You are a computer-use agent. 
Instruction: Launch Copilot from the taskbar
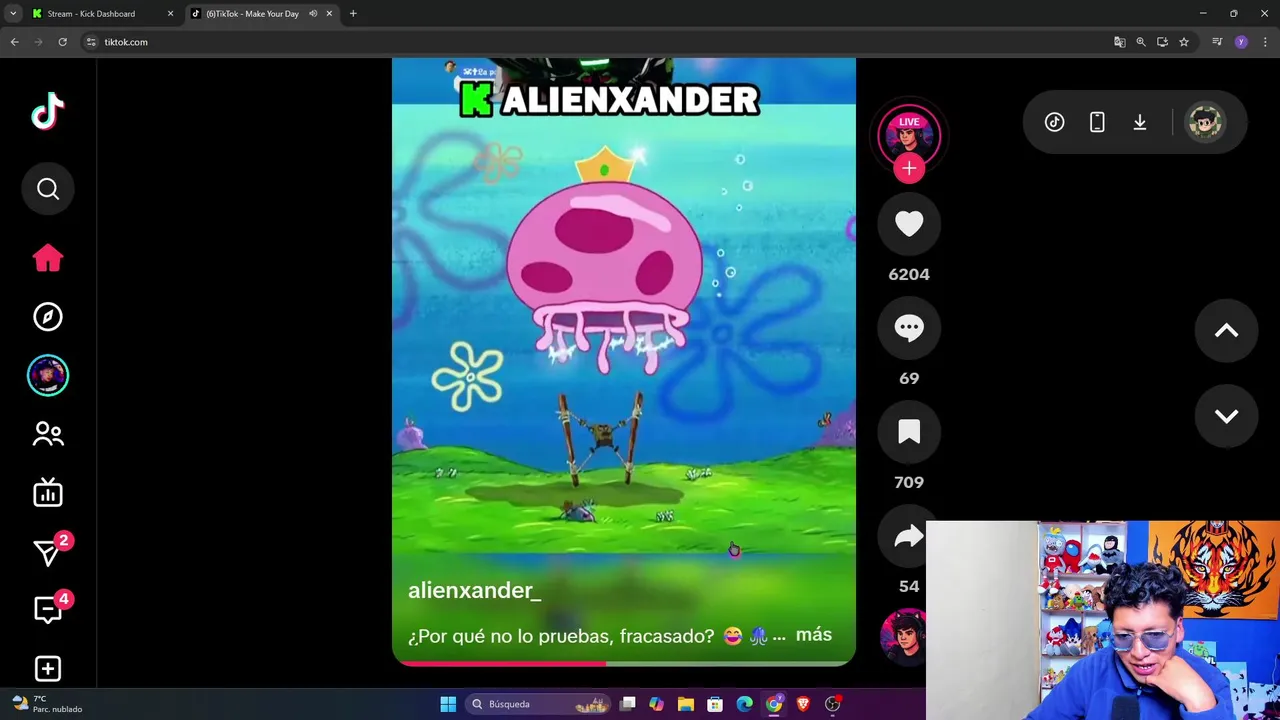656,704
